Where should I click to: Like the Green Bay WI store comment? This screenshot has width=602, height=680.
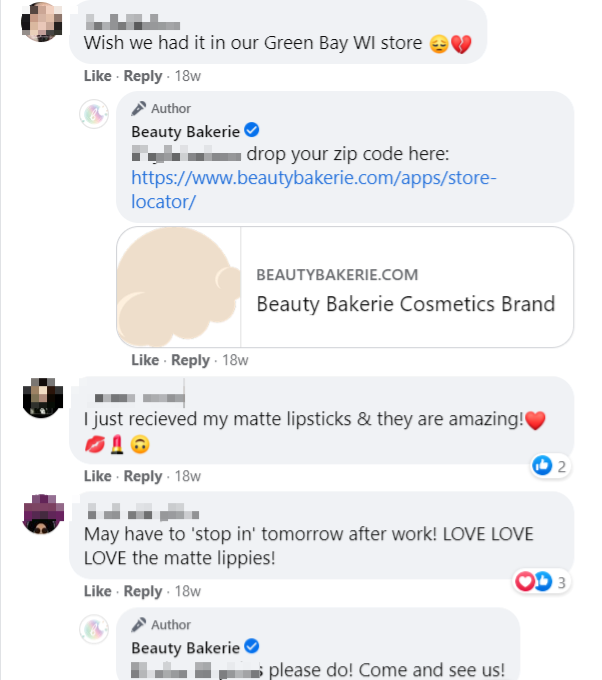tap(97, 76)
